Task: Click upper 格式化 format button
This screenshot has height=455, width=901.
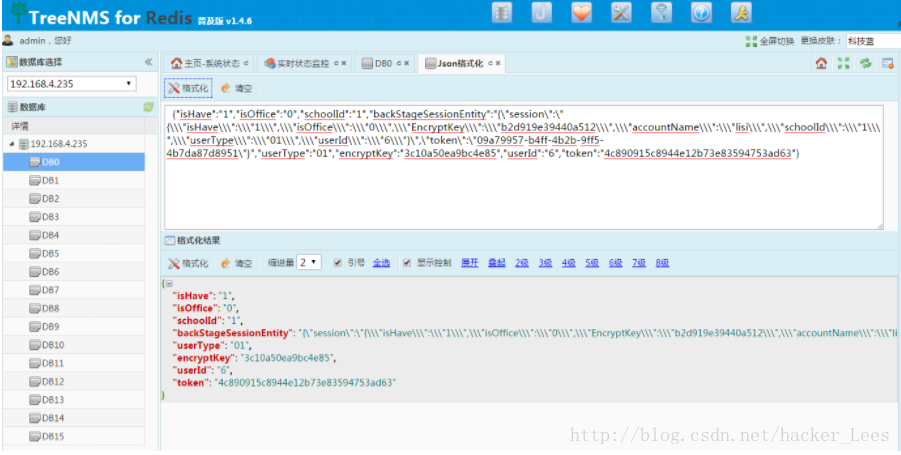Action: tap(188, 88)
